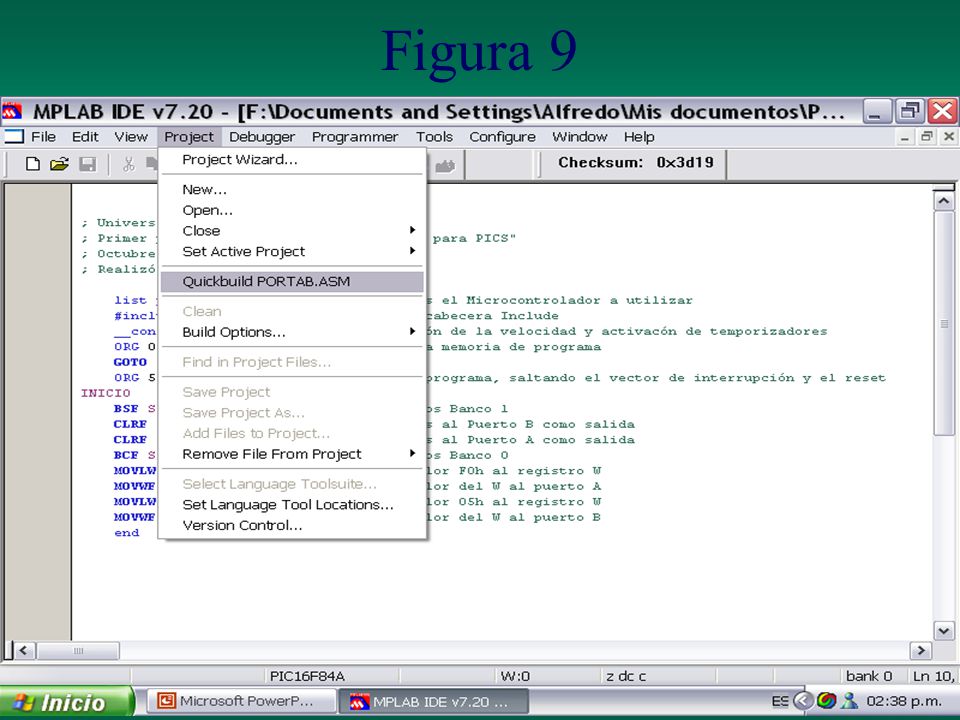Click the vertical scrollbar up arrow
960x720 pixels.
[x=943, y=201]
